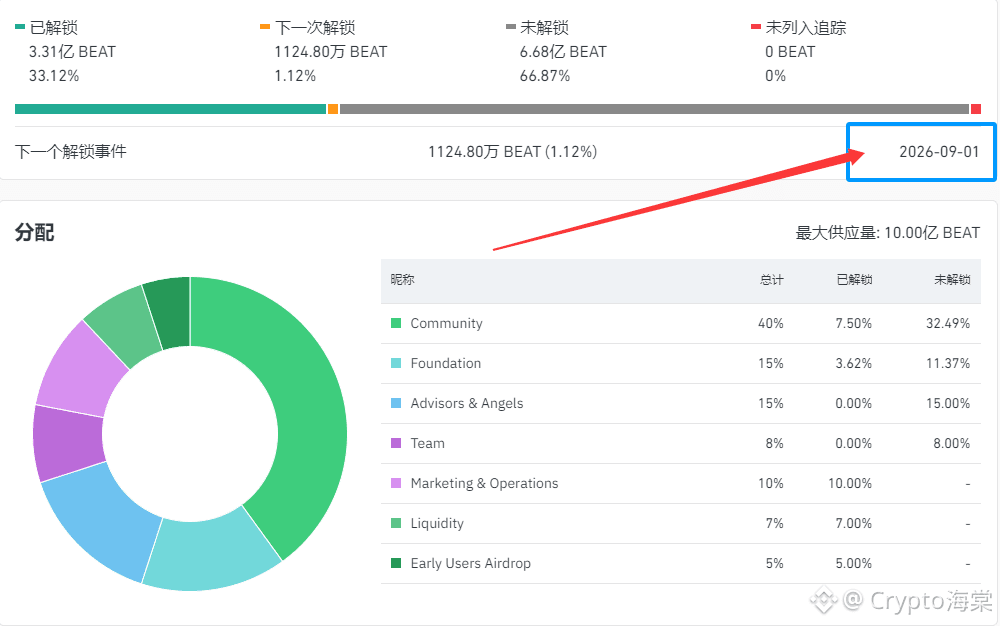Click the 下一次解锁 legend label
The image size is (1000, 626).
[x=316, y=27]
